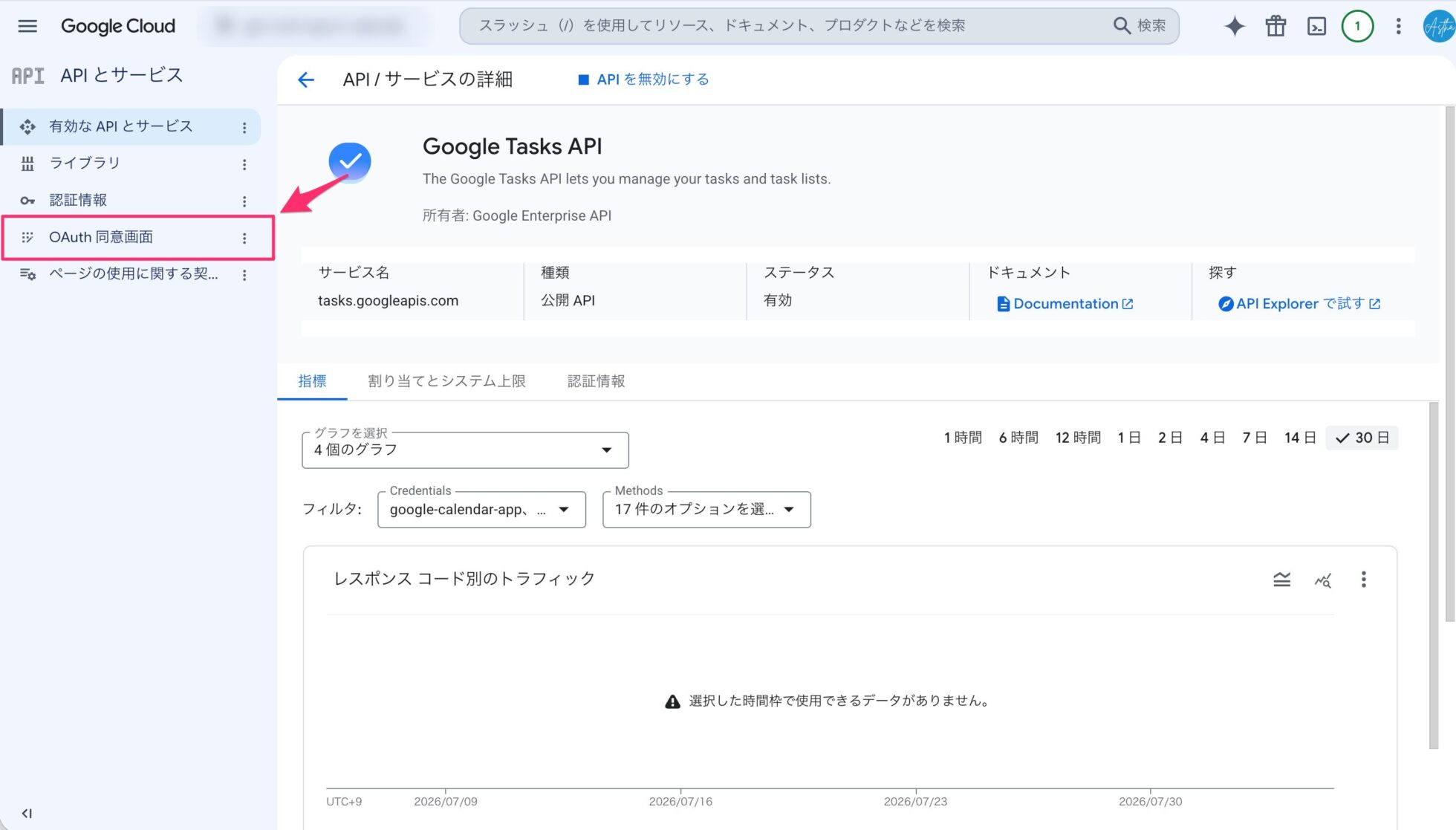Select the 14 日 time range
1456x830 pixels.
pyautogui.click(x=1300, y=438)
